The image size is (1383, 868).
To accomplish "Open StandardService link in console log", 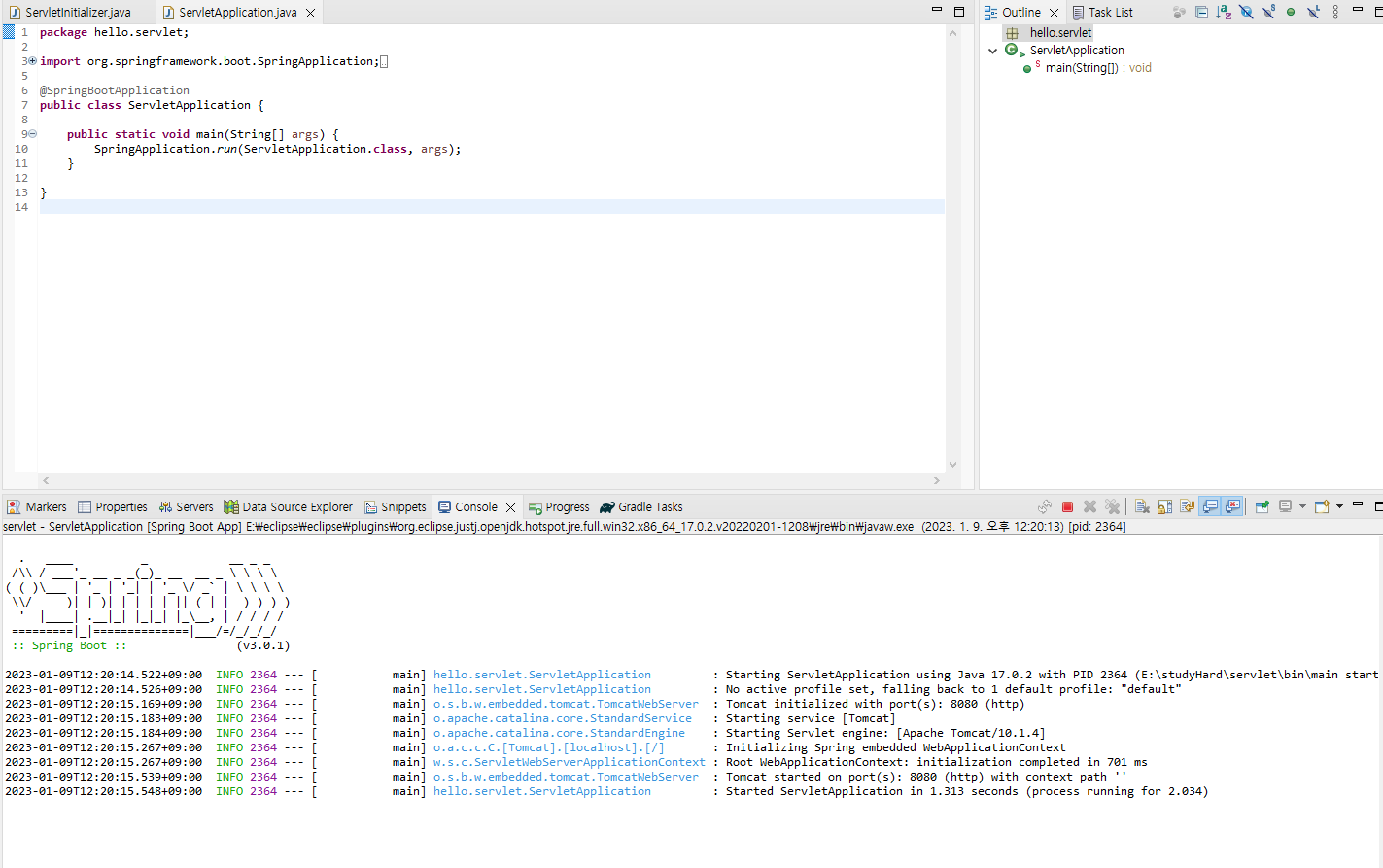I will point(563,718).
